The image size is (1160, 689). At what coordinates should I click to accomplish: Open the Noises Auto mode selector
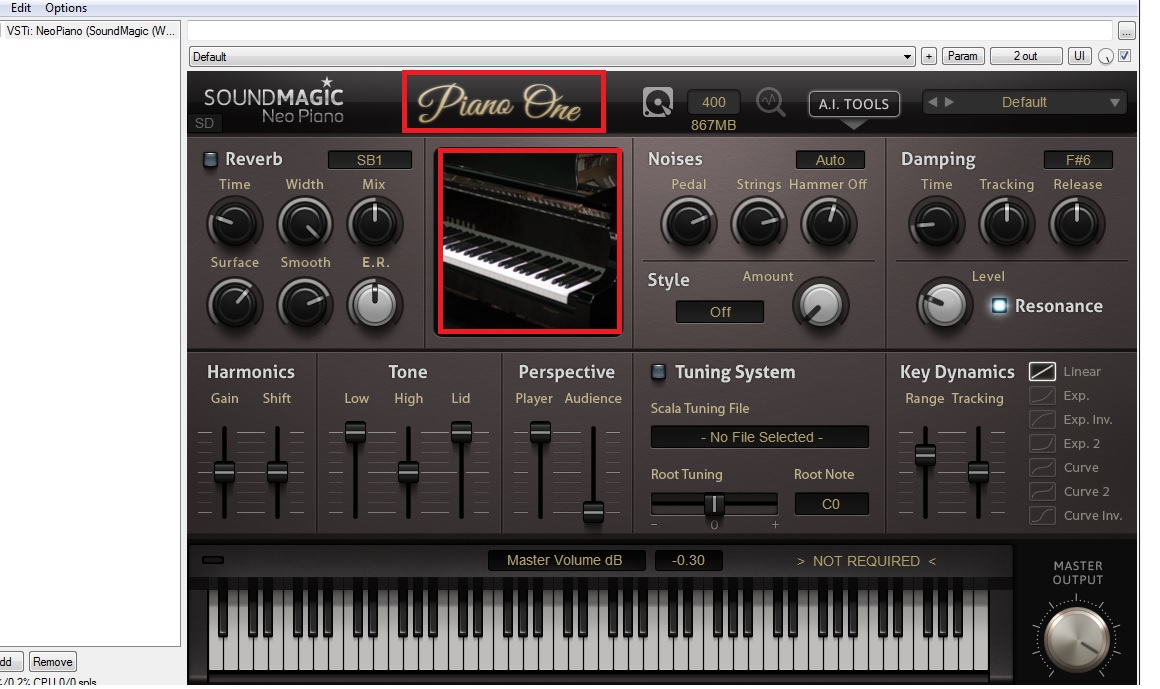[830, 160]
